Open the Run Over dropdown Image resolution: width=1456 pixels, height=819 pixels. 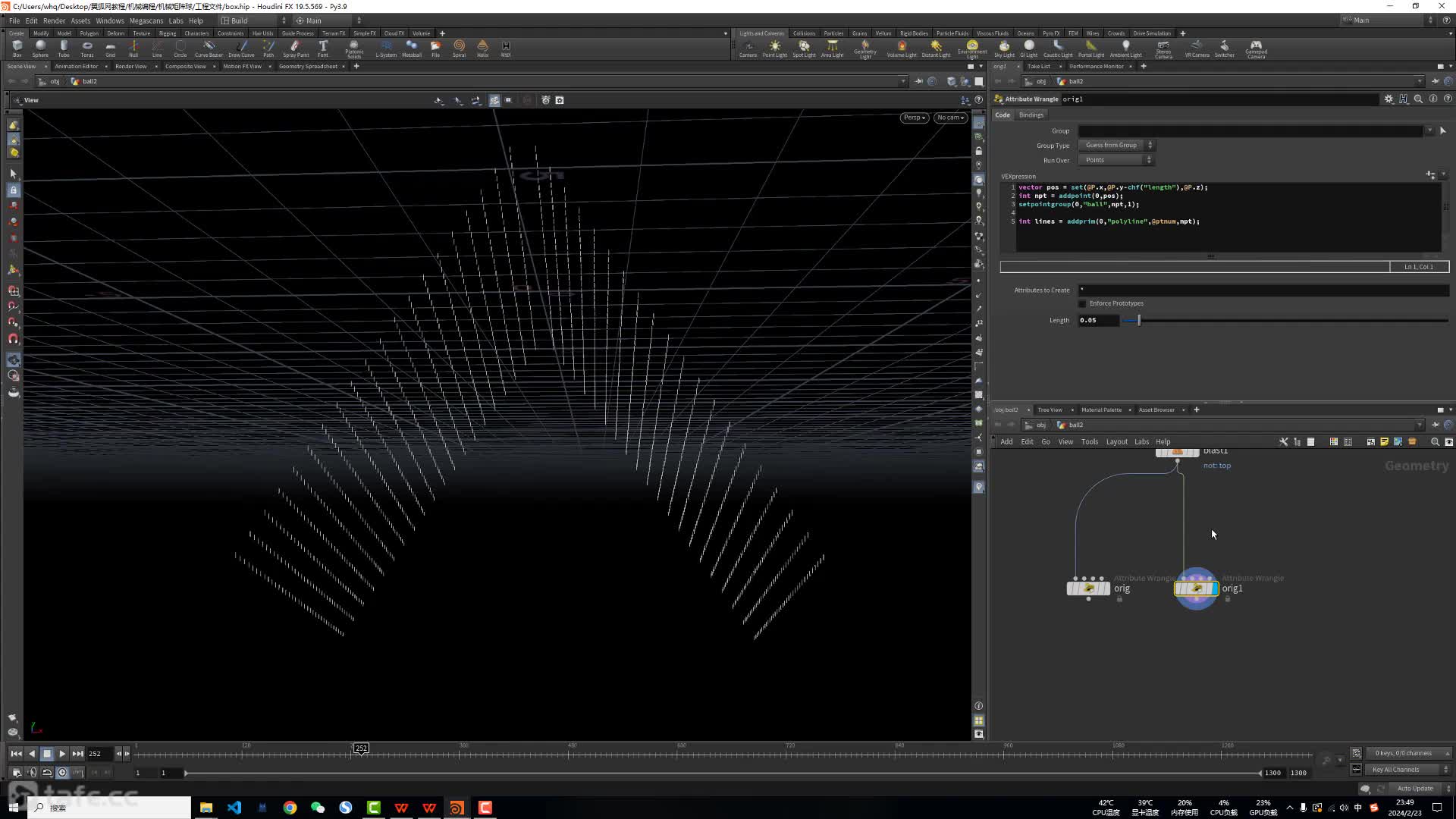pyautogui.click(x=1116, y=160)
